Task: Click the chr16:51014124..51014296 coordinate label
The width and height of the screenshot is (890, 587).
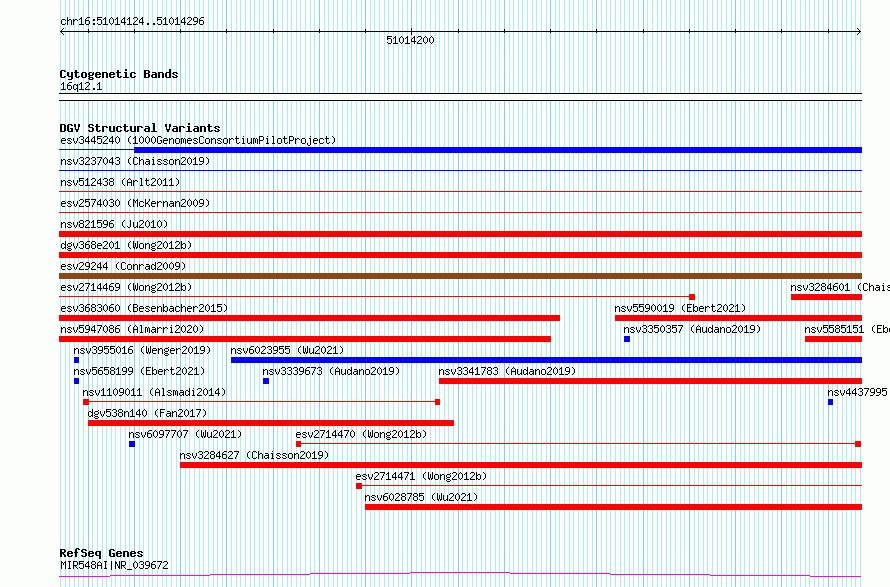Action: [132, 22]
